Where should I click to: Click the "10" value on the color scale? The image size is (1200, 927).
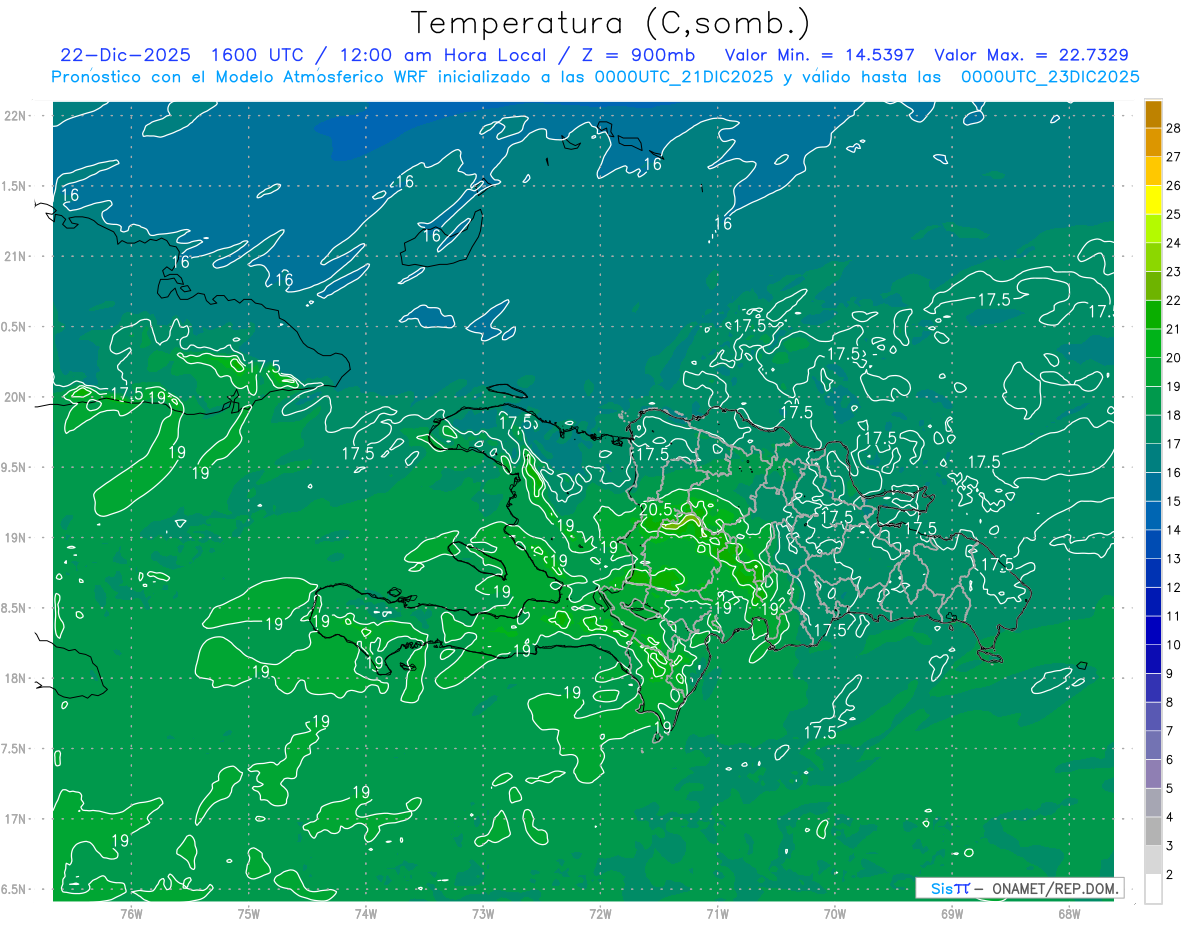(1174, 645)
